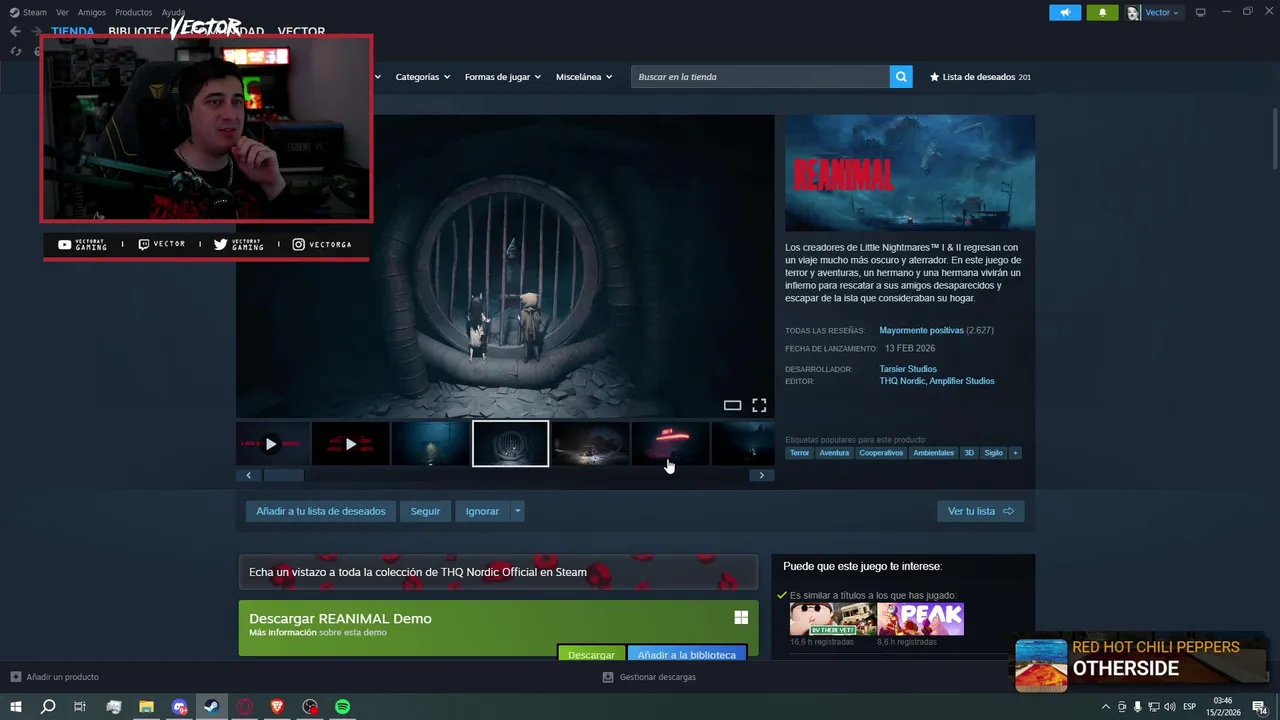The height and width of the screenshot is (720, 1280).
Task: Open Gestionar descargas
Action: coord(649,677)
